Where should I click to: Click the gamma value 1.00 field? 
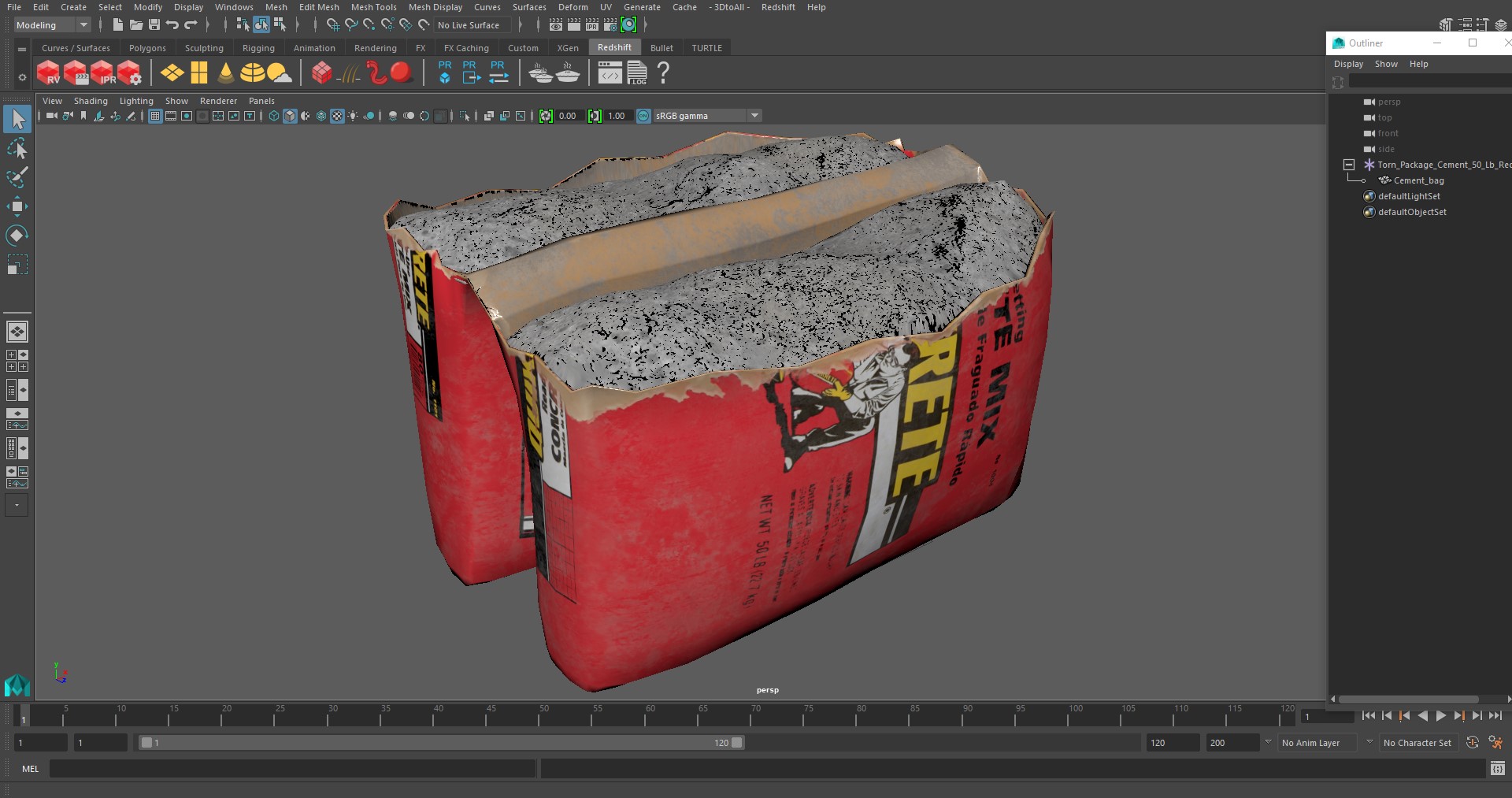(x=617, y=116)
